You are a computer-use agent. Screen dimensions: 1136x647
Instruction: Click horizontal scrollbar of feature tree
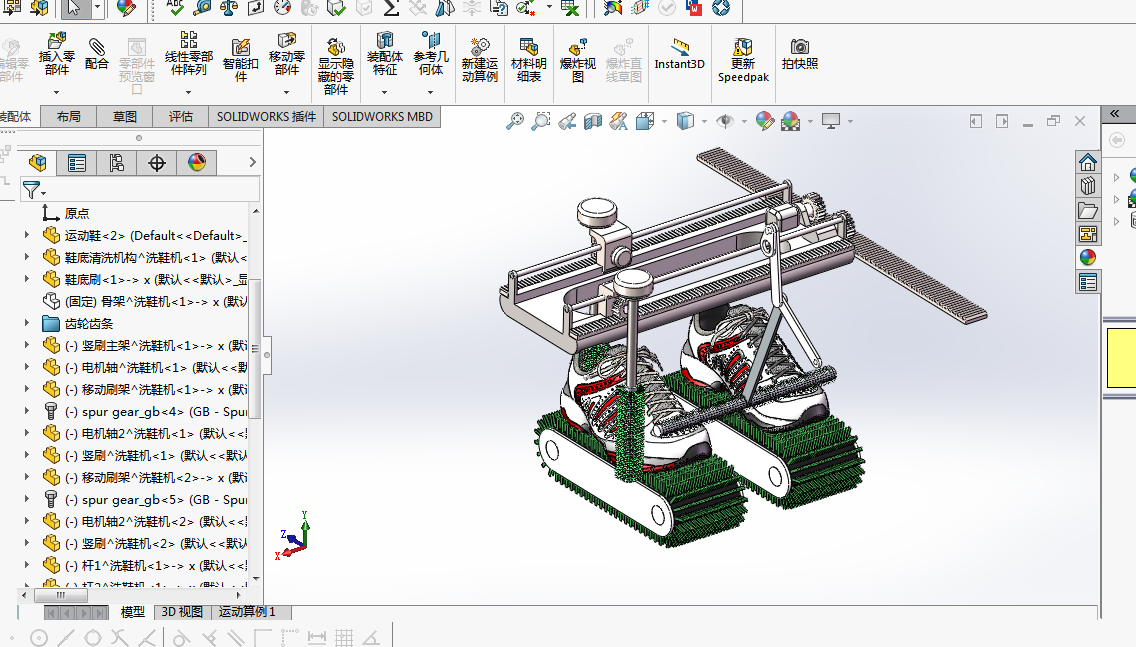tap(62, 595)
